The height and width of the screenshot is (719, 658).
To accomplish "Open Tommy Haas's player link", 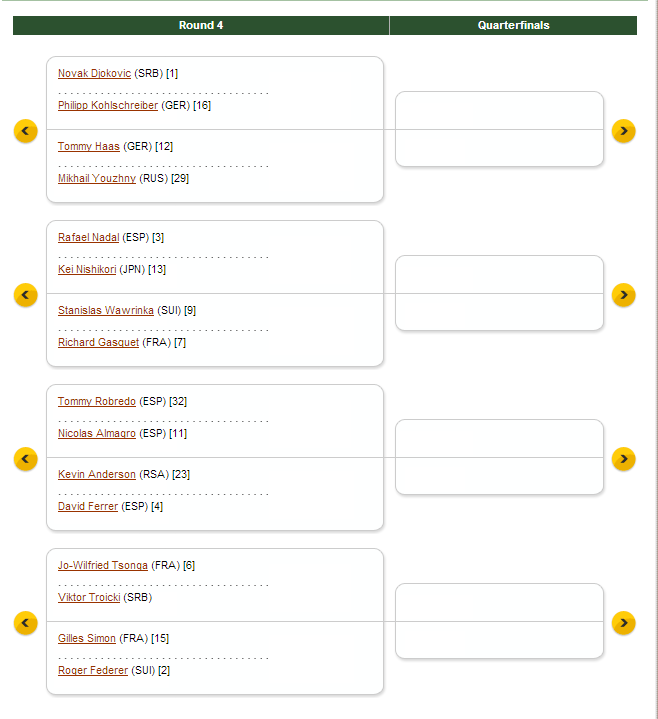I will click(x=89, y=146).
